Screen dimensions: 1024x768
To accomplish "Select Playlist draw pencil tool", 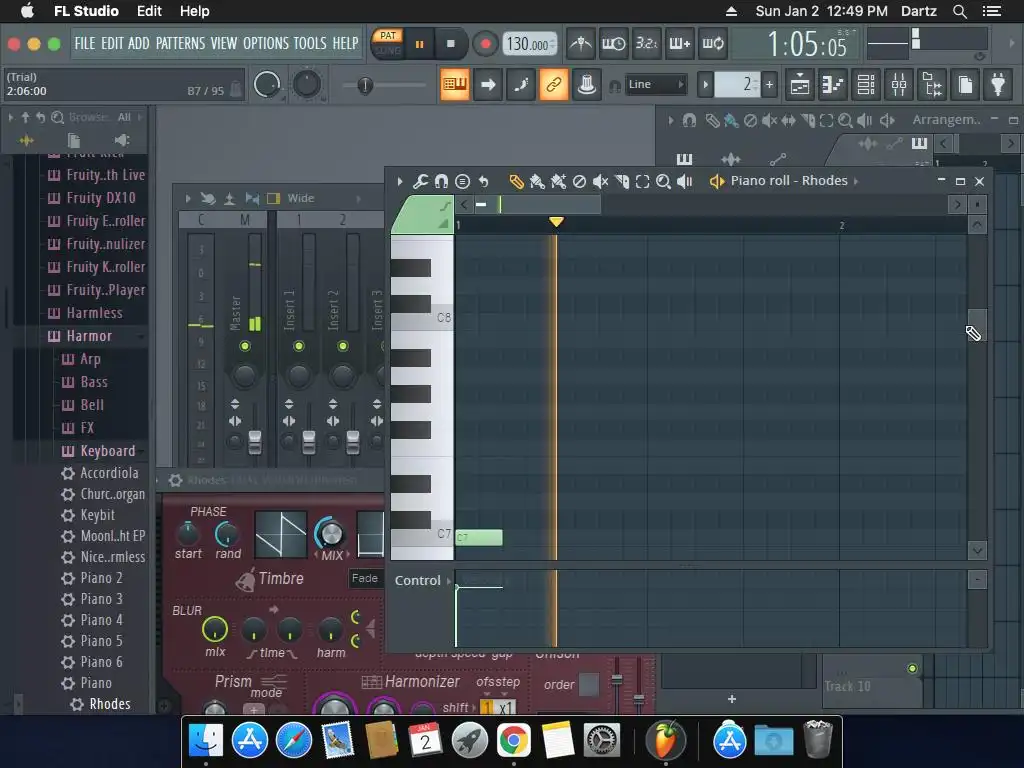I will pos(712,120).
